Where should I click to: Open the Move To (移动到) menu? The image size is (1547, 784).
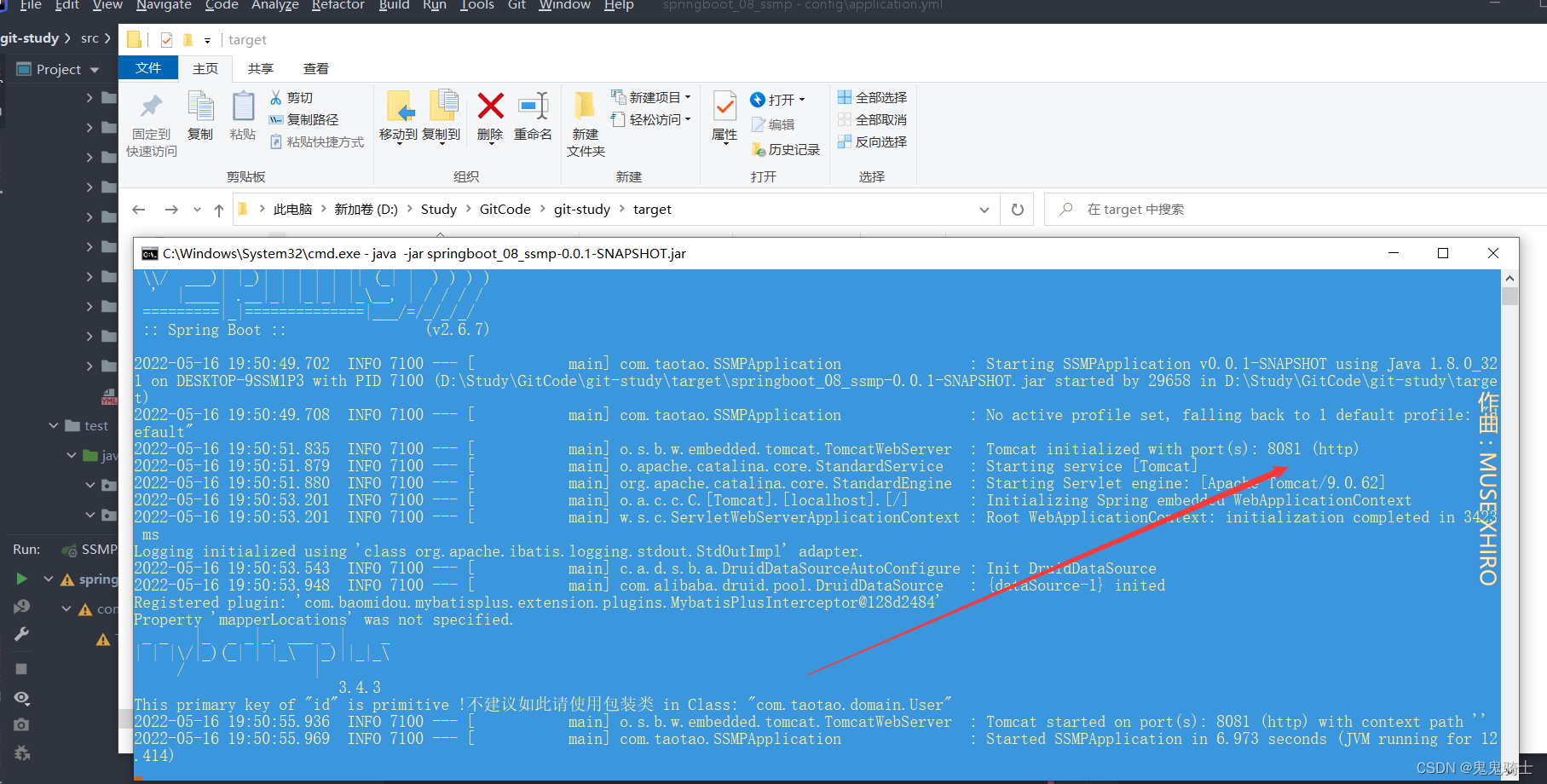[398, 118]
